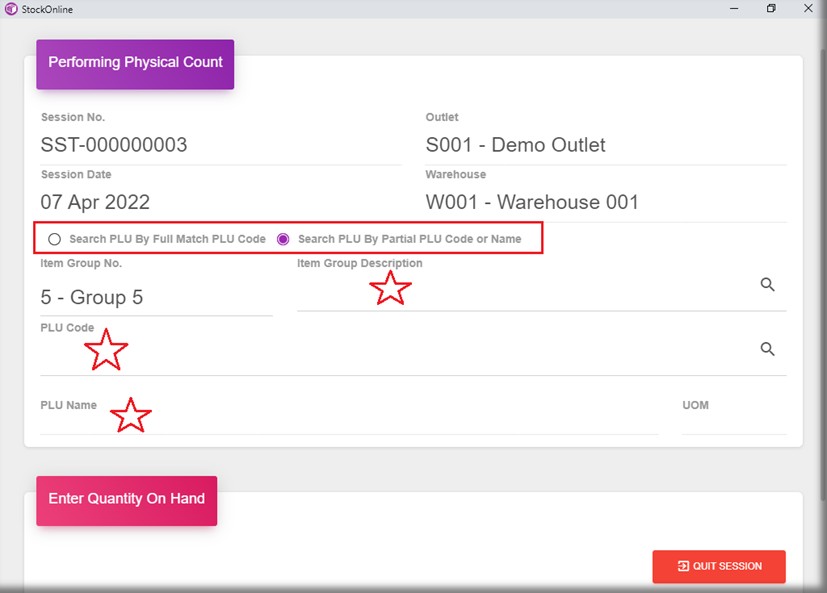Select Search PLU By Partial PLU Code or Name
This screenshot has width=827, height=593.
point(283,239)
